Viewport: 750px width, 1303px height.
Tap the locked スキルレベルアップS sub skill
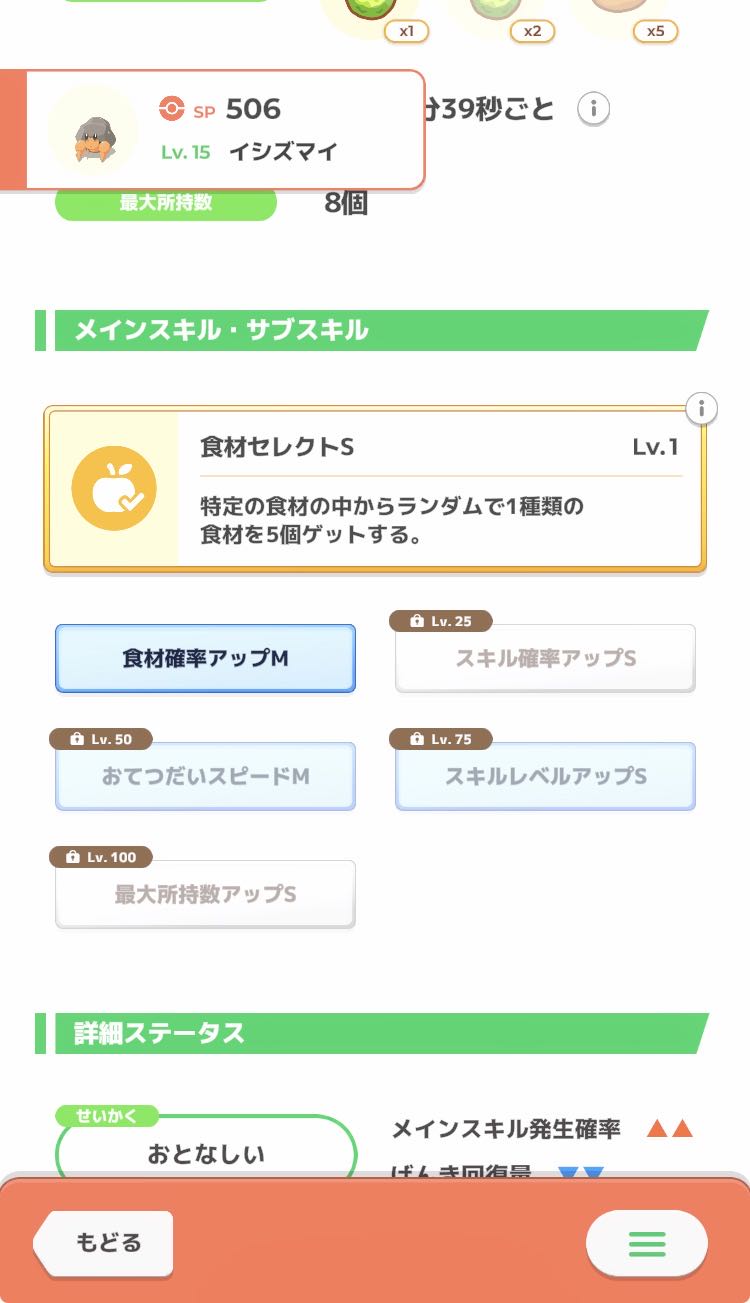(545, 777)
